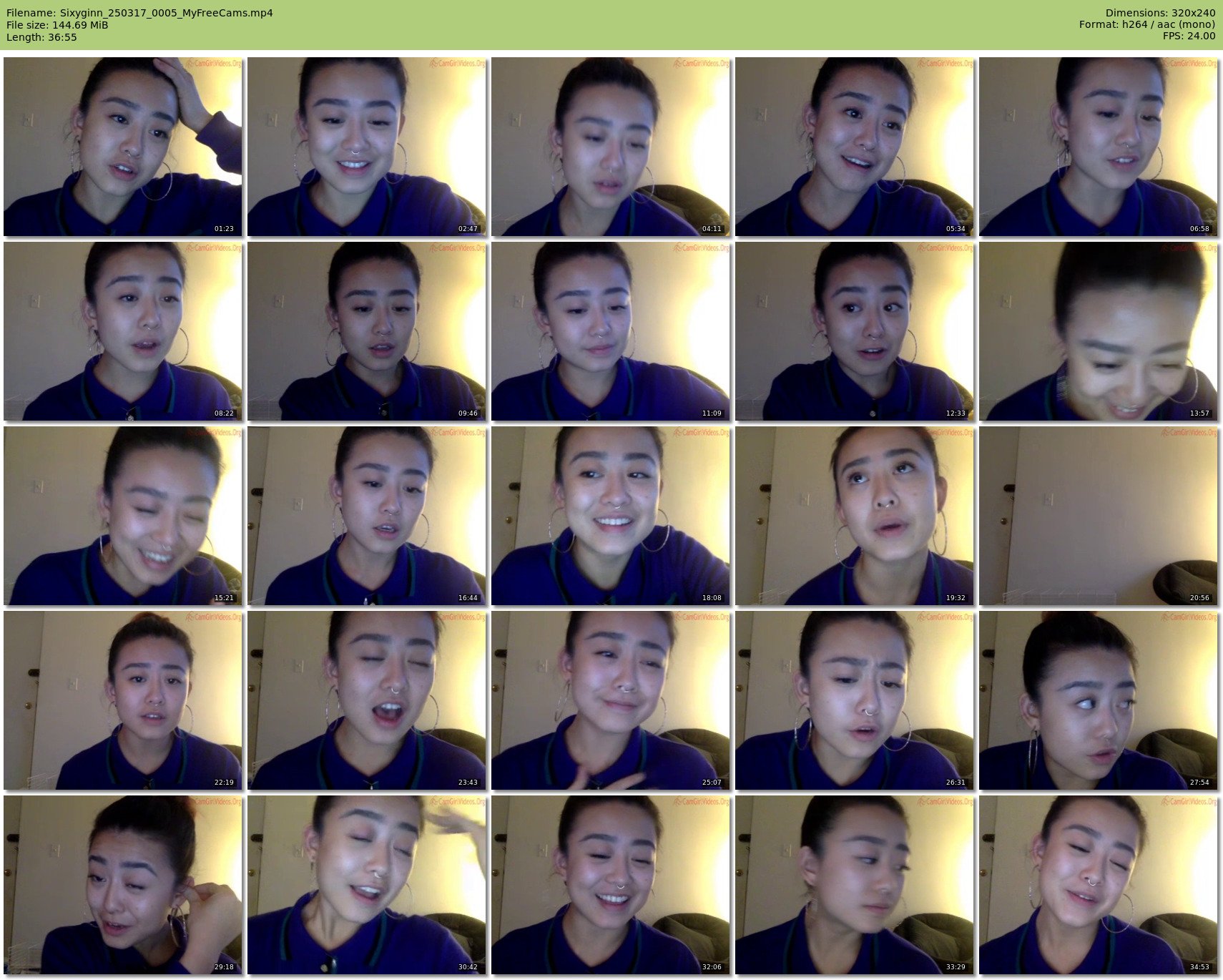1223x980 pixels.
Task: Click the FPS 24.00 label
Action: tap(1189, 36)
